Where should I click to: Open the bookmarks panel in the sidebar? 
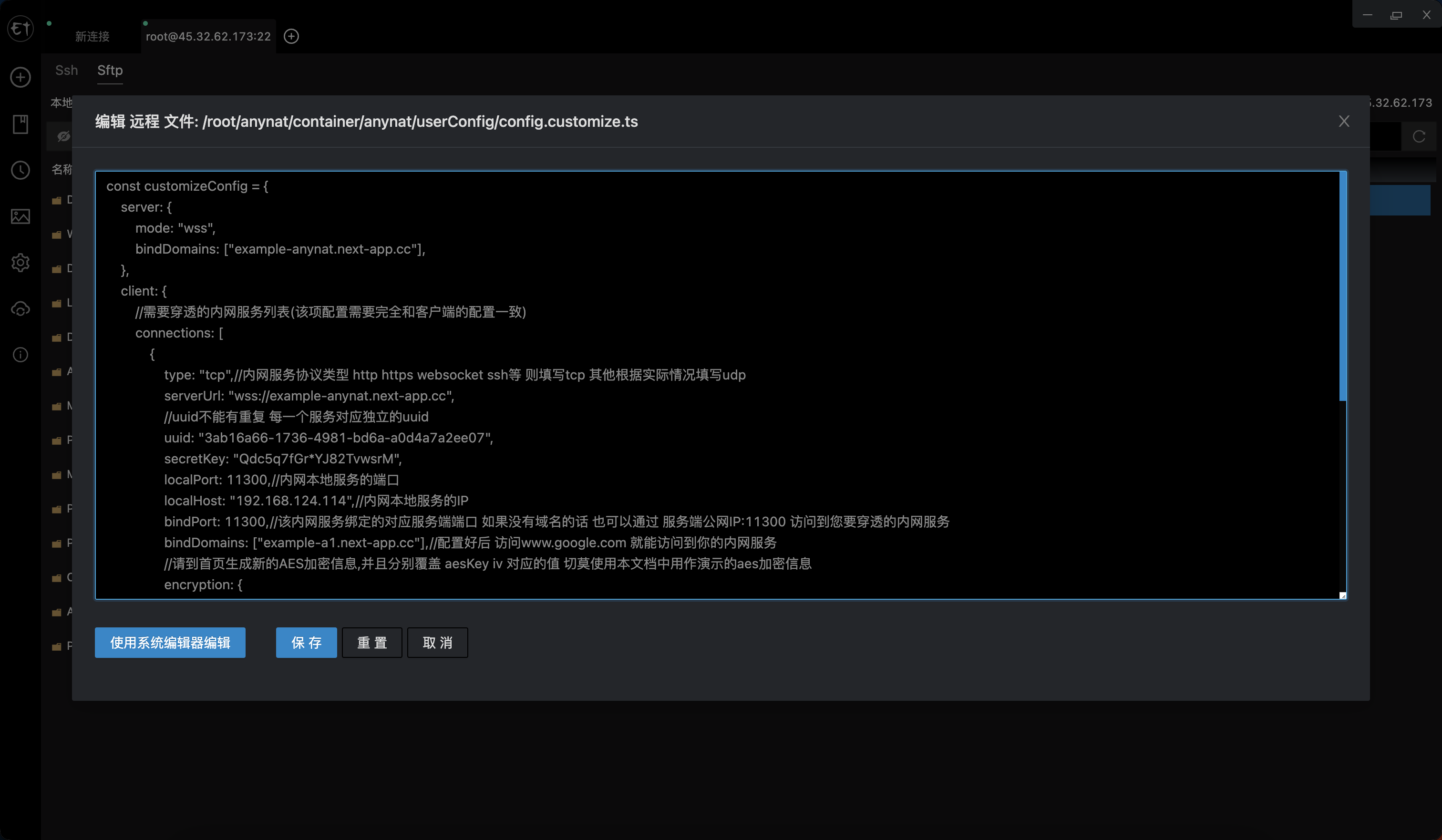(x=20, y=125)
